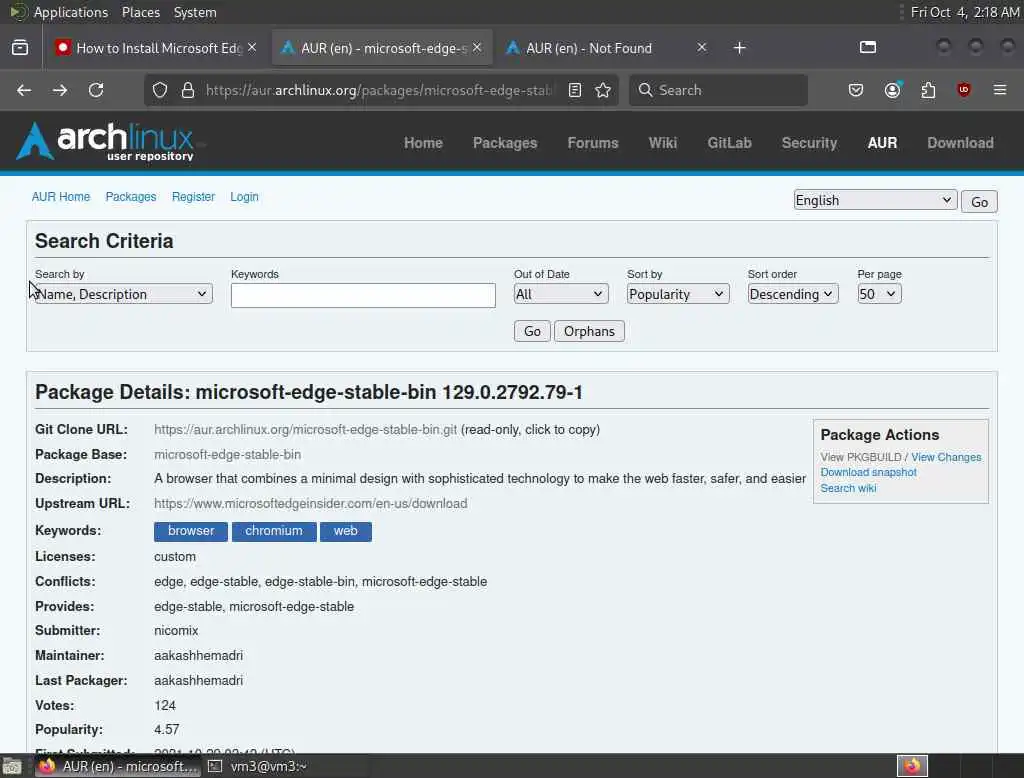Screen dimensions: 1024x778
Task: Toggle reader view icon in address bar
Action: (x=575, y=90)
